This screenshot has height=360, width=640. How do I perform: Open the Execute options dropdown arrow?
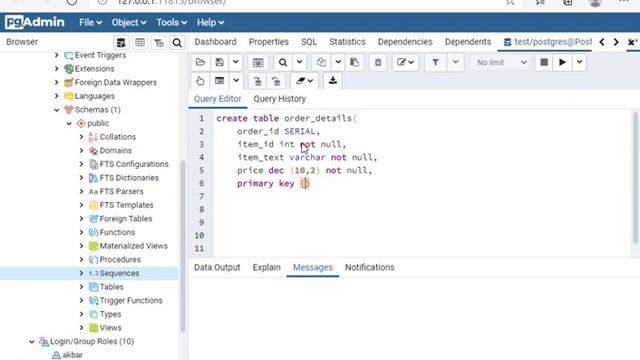pos(579,62)
